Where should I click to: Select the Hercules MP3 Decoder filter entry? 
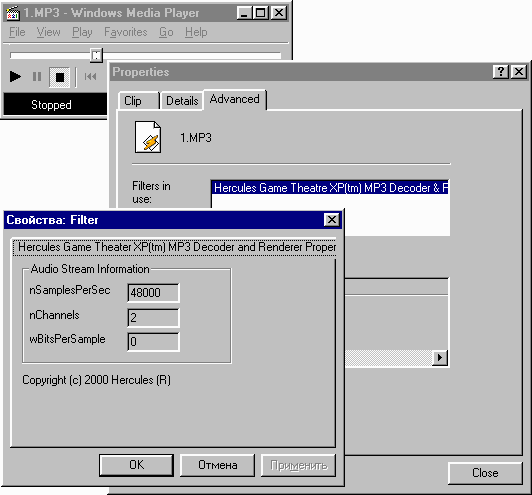[x=330, y=188]
